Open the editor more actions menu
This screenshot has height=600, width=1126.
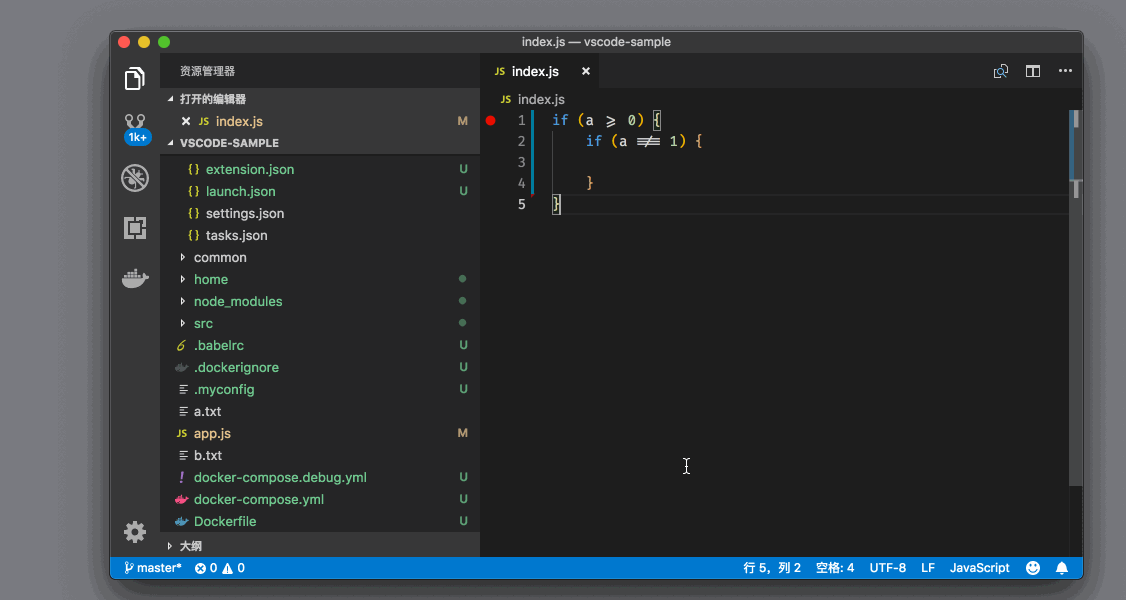1065,71
